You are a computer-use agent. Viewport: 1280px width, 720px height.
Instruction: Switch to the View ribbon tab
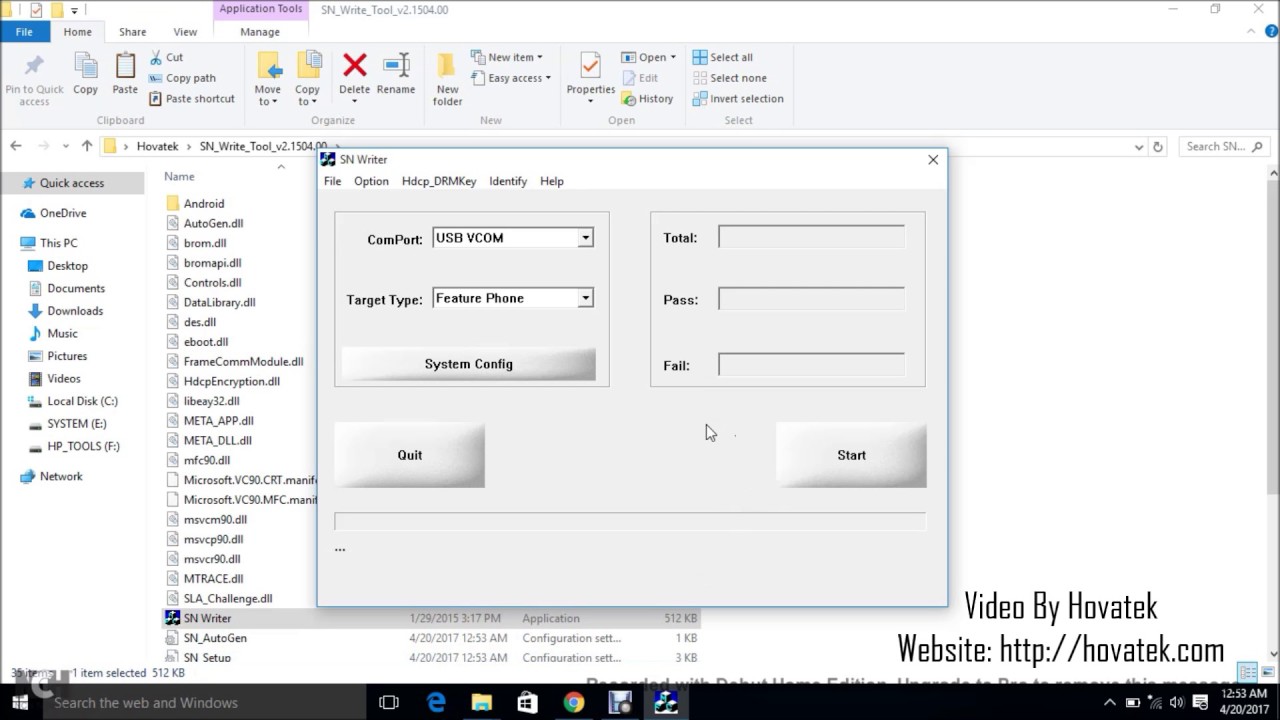point(185,32)
